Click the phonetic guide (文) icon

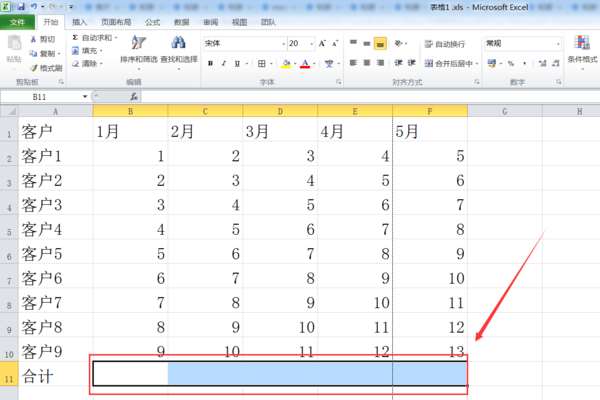329,63
